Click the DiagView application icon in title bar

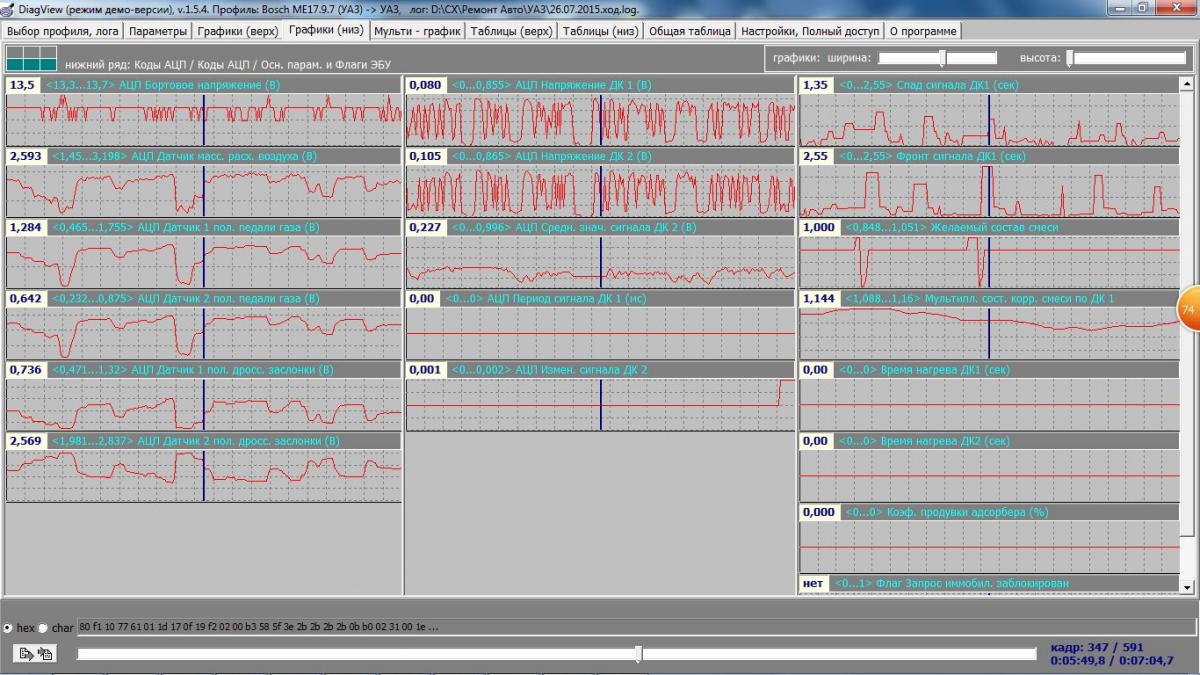click(8, 9)
